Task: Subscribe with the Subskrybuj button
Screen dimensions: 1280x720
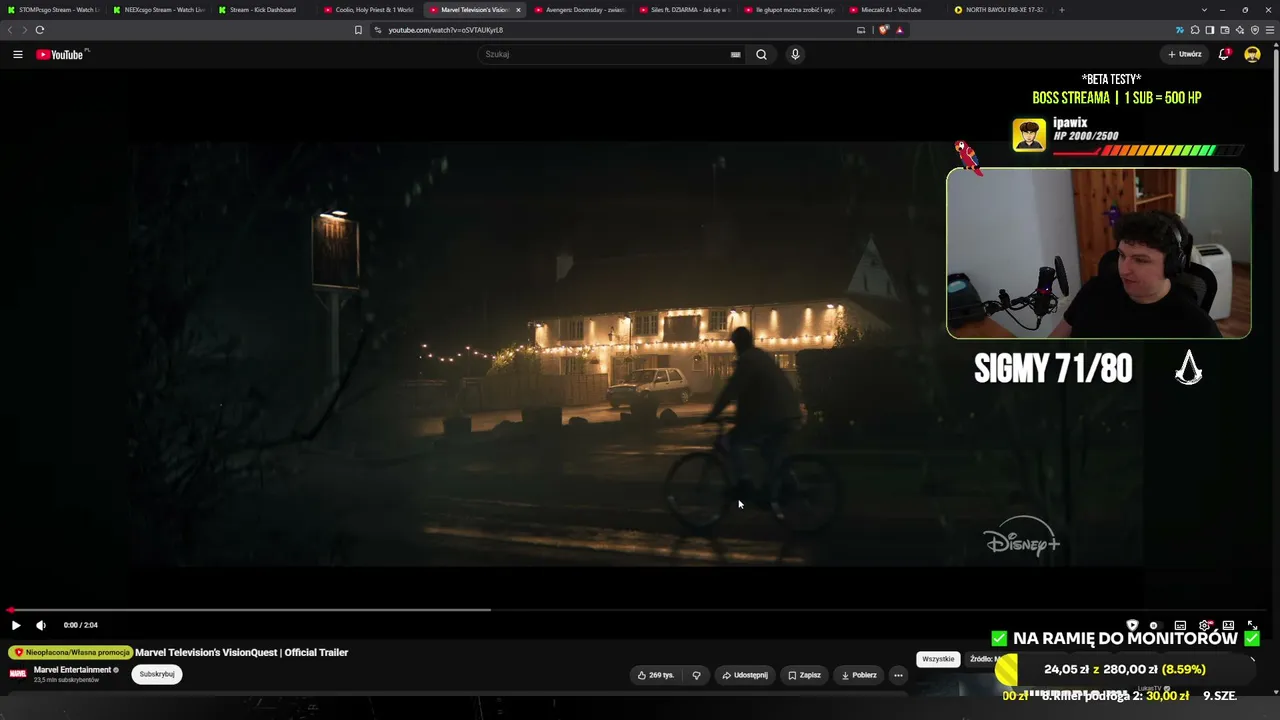Action: pyautogui.click(x=157, y=674)
